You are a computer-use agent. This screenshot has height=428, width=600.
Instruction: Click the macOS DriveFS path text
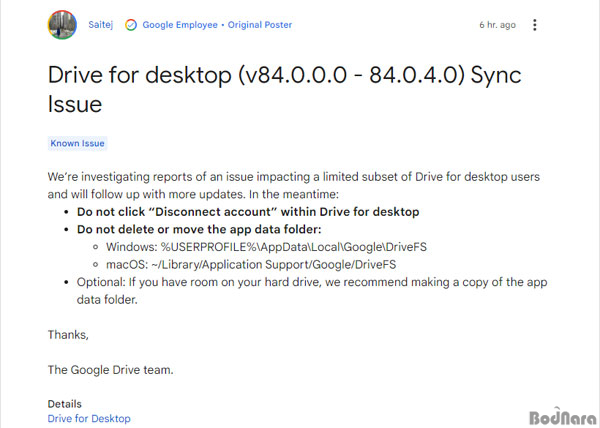pyautogui.click(x=251, y=265)
